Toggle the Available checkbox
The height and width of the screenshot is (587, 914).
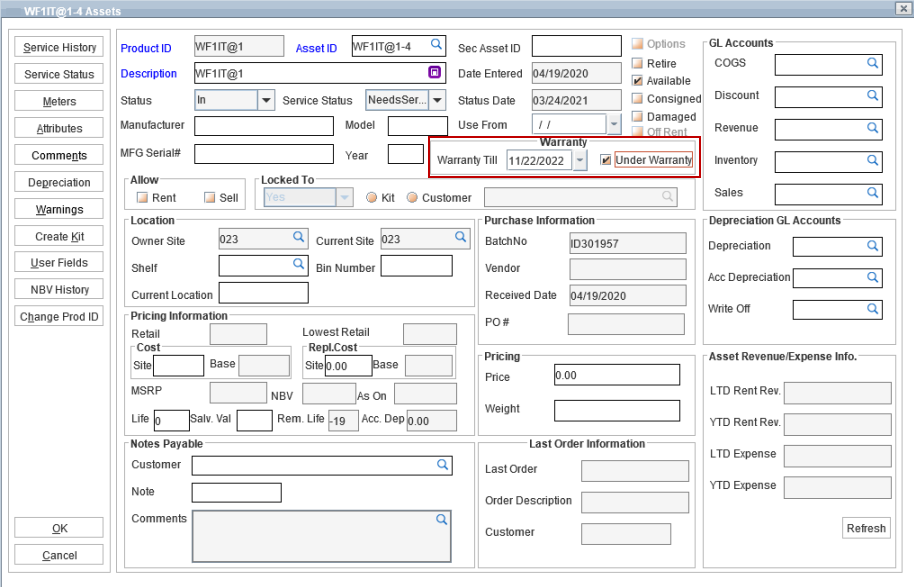(637, 81)
